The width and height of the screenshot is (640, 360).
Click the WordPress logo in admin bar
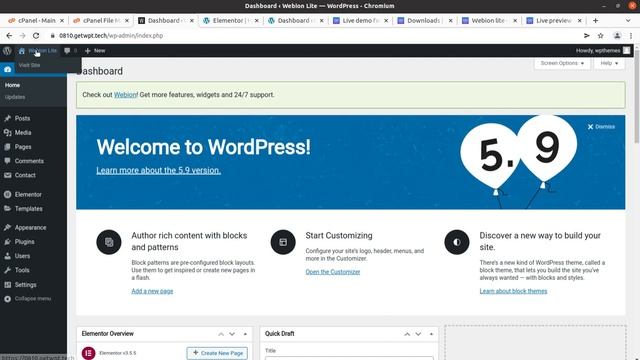tap(7, 51)
